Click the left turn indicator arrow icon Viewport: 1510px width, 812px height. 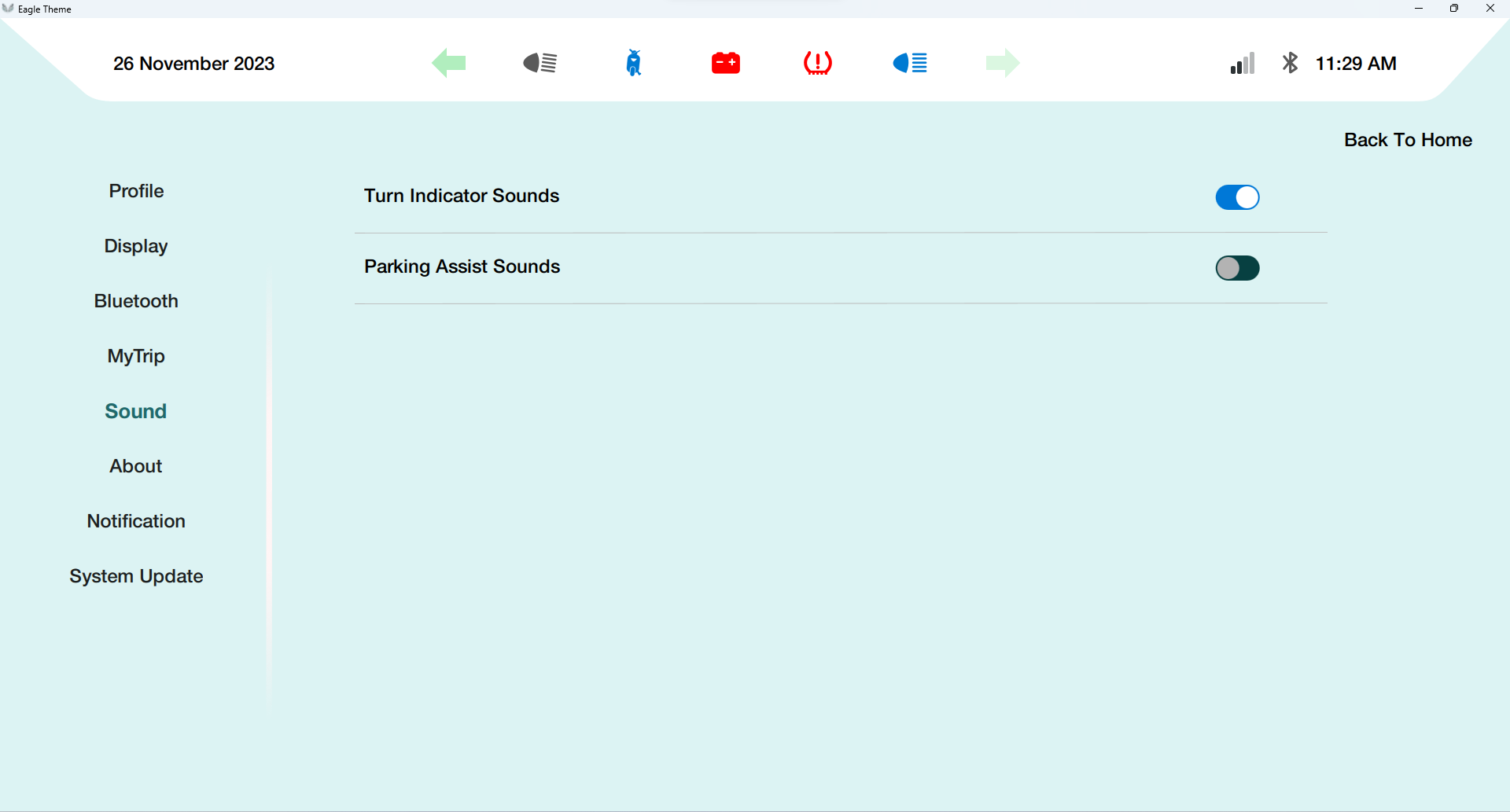tap(449, 63)
